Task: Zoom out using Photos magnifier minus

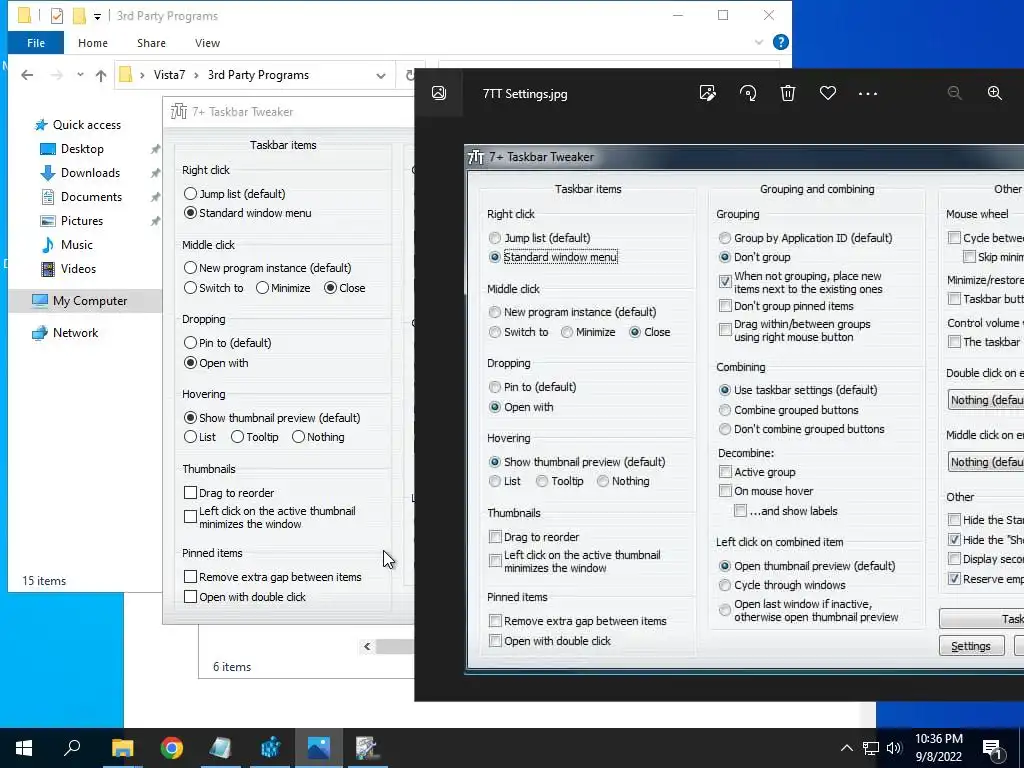Action: [954, 93]
